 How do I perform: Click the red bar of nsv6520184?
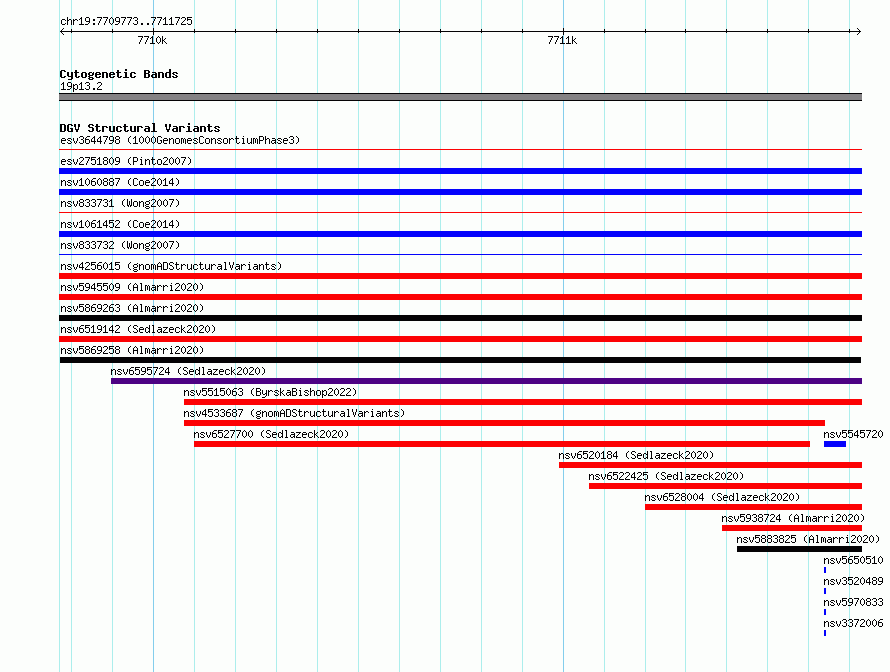click(x=710, y=465)
